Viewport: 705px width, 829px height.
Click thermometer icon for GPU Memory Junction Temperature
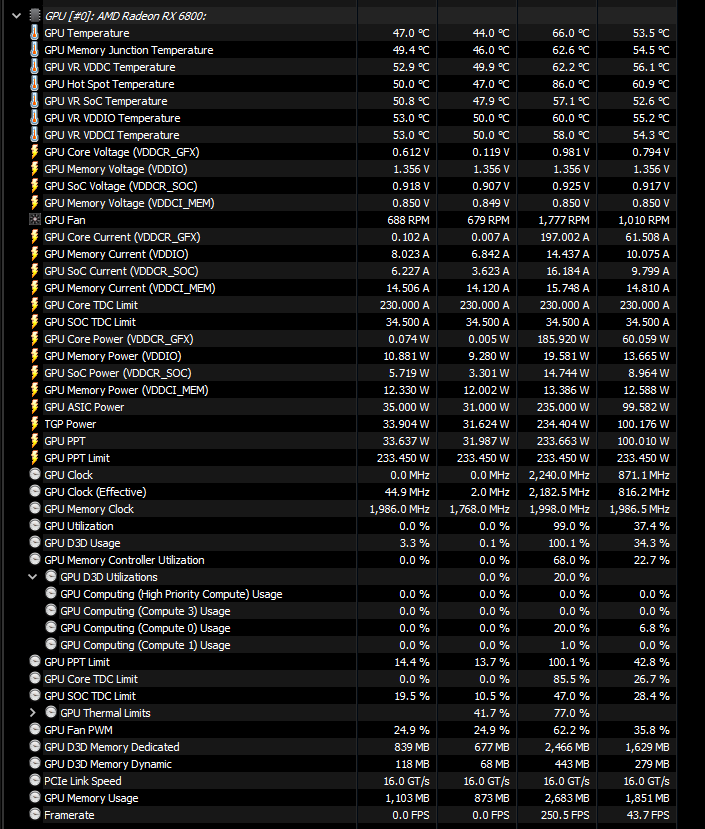[x=34, y=50]
